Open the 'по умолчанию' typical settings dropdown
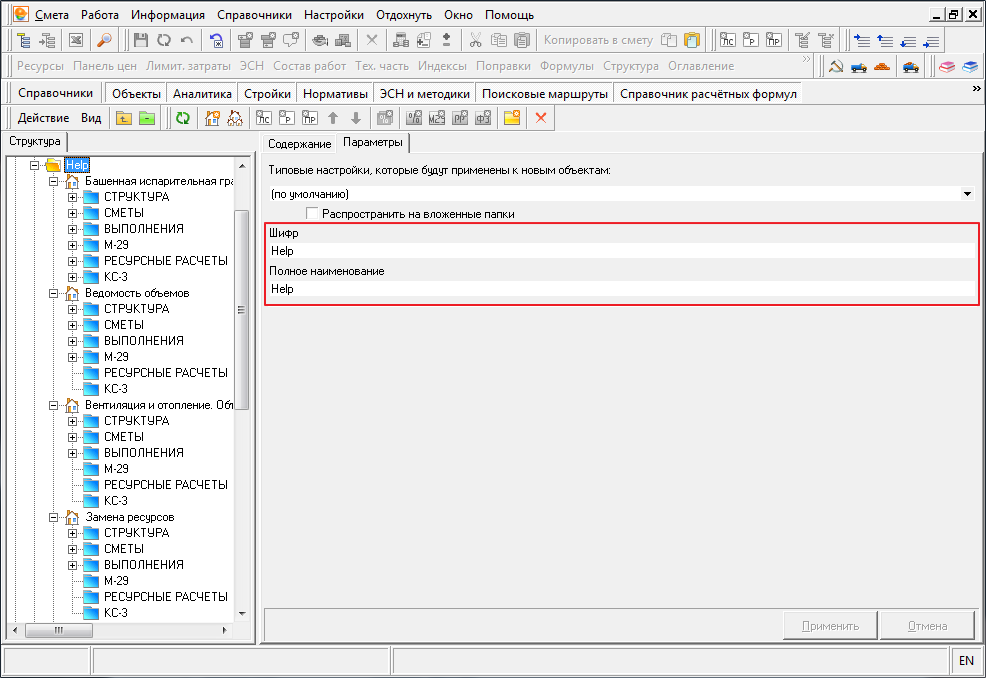This screenshot has width=986, height=678. coord(967,194)
